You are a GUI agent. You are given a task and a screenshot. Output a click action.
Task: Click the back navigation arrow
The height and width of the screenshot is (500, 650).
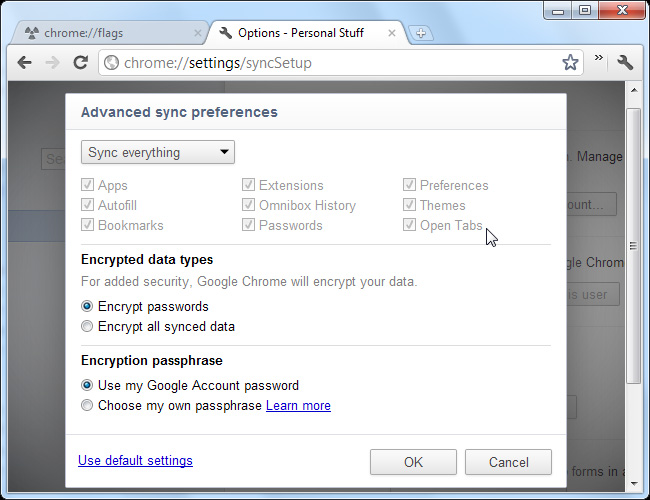tap(24, 63)
